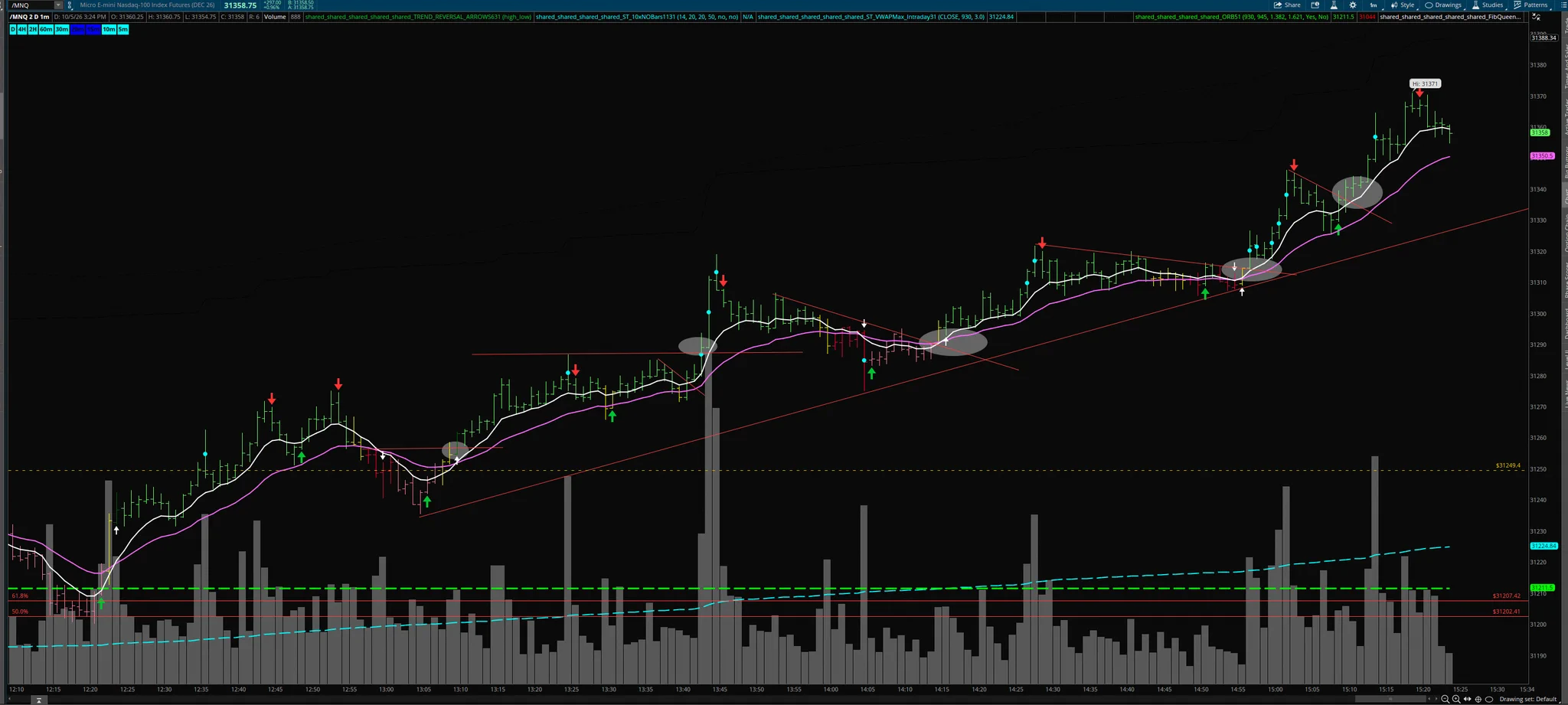The height and width of the screenshot is (705, 1568).
Task: Open the 1m timeframe selector
Action: coord(1374,5)
